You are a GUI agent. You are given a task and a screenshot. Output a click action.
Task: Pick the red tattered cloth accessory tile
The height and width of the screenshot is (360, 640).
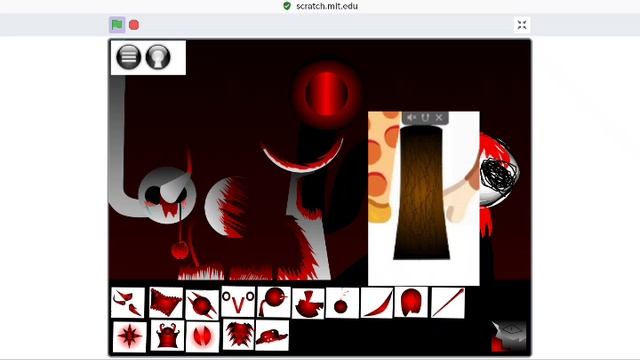click(x=166, y=302)
